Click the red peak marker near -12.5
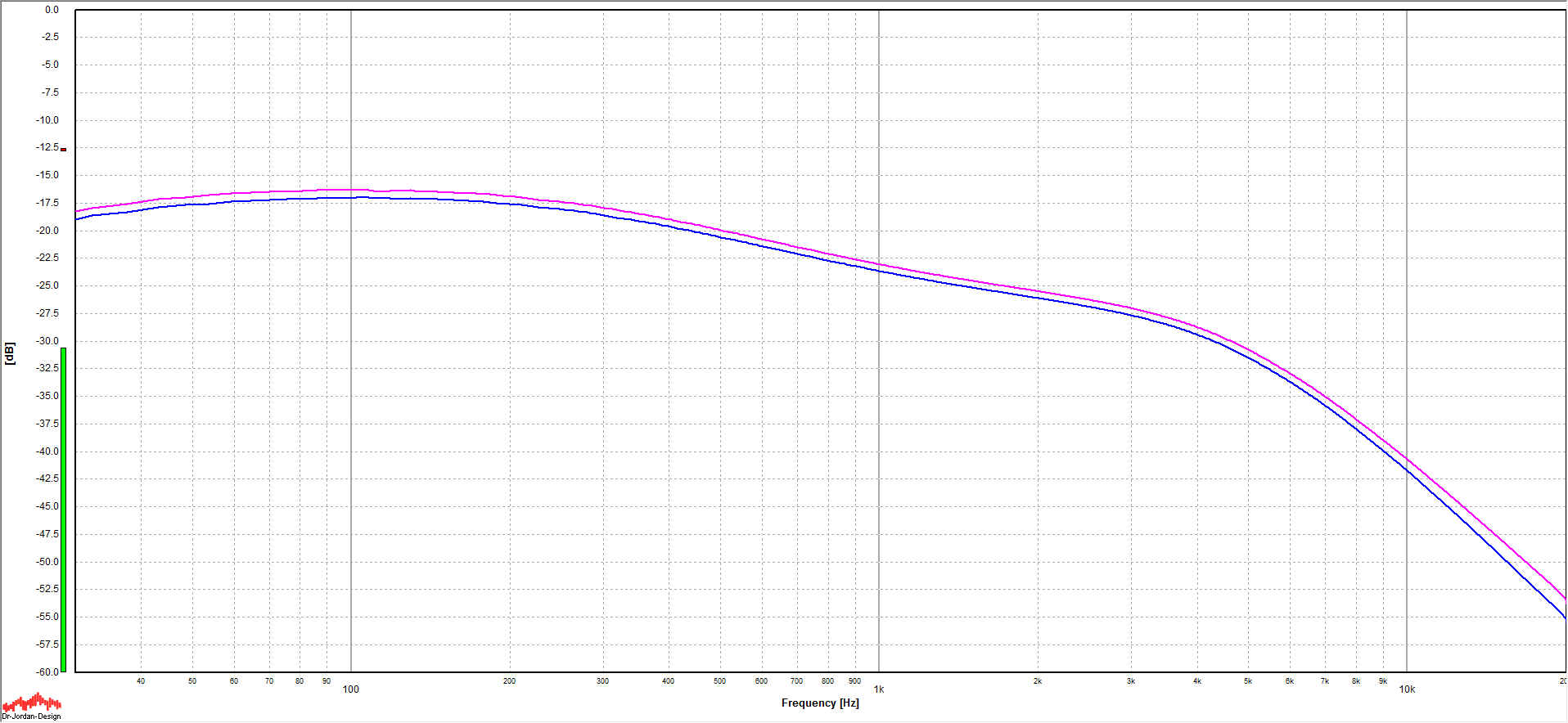The height and width of the screenshot is (723, 1568). [63, 150]
